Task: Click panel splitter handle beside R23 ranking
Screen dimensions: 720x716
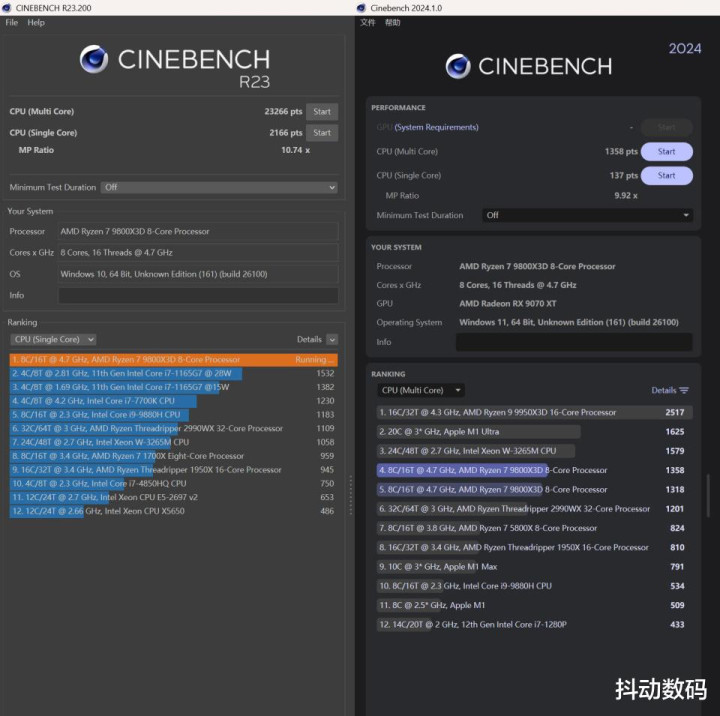Action: click(351, 495)
